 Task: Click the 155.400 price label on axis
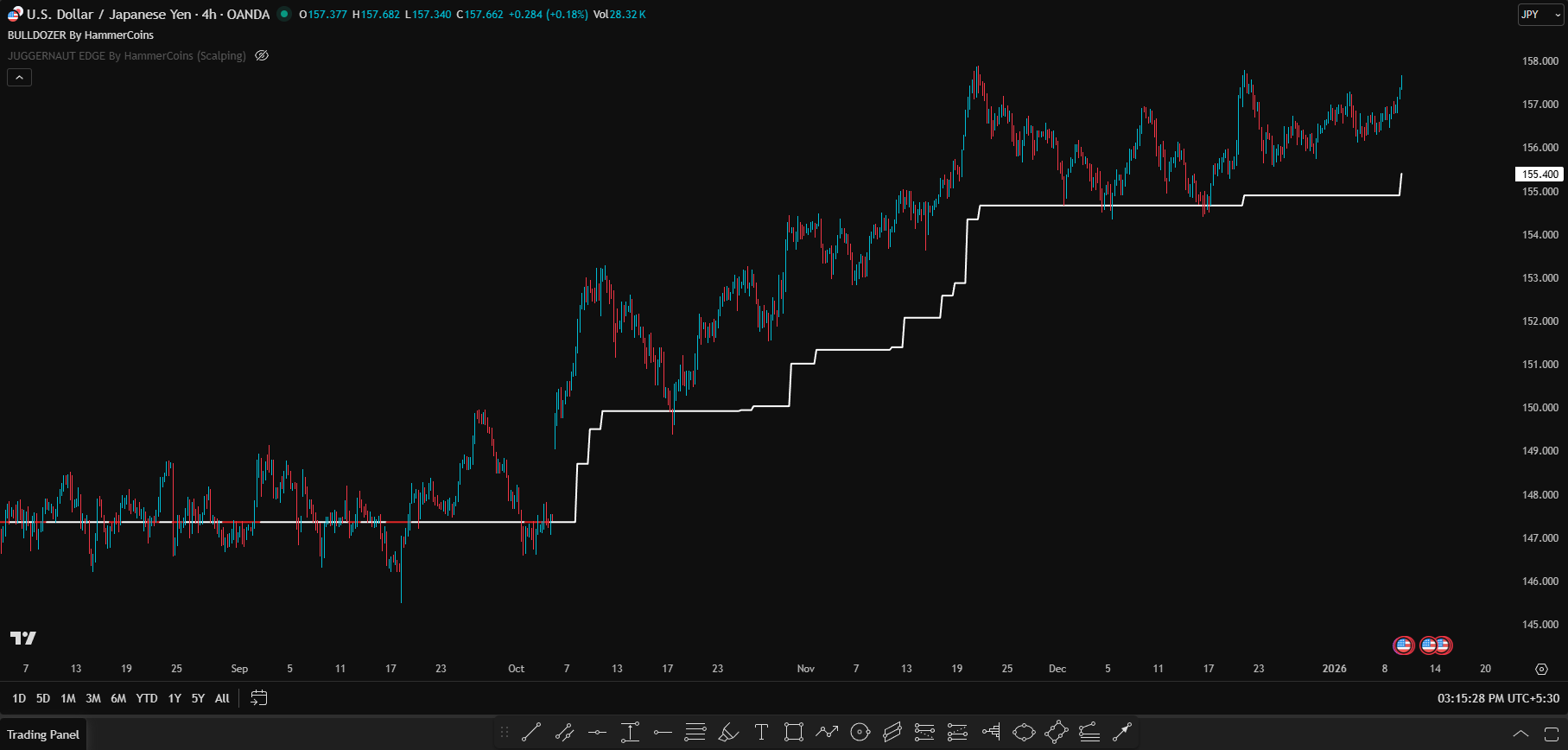[1539, 175]
